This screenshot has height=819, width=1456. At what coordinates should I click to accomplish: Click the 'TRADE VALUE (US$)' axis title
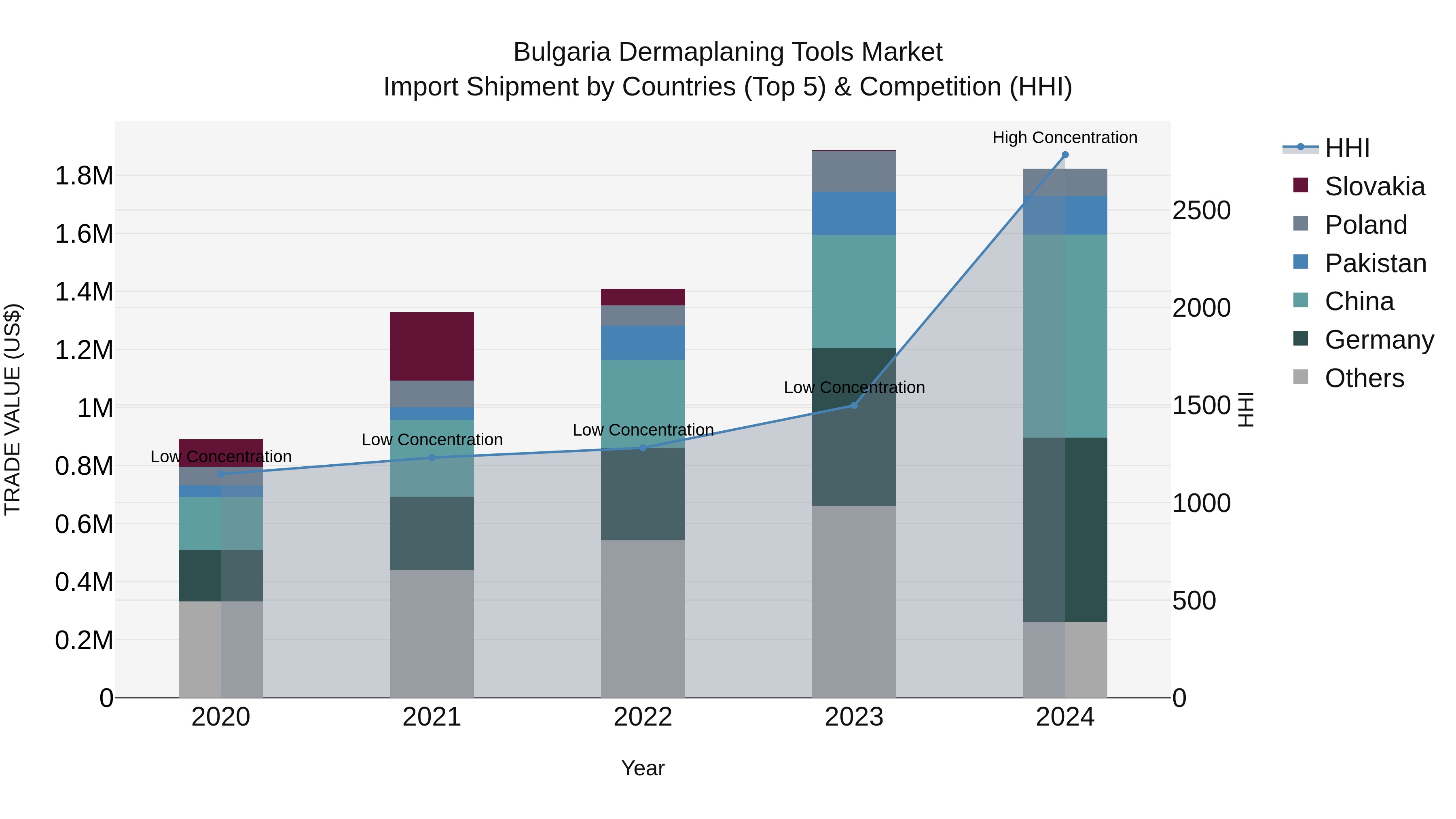pos(13,409)
